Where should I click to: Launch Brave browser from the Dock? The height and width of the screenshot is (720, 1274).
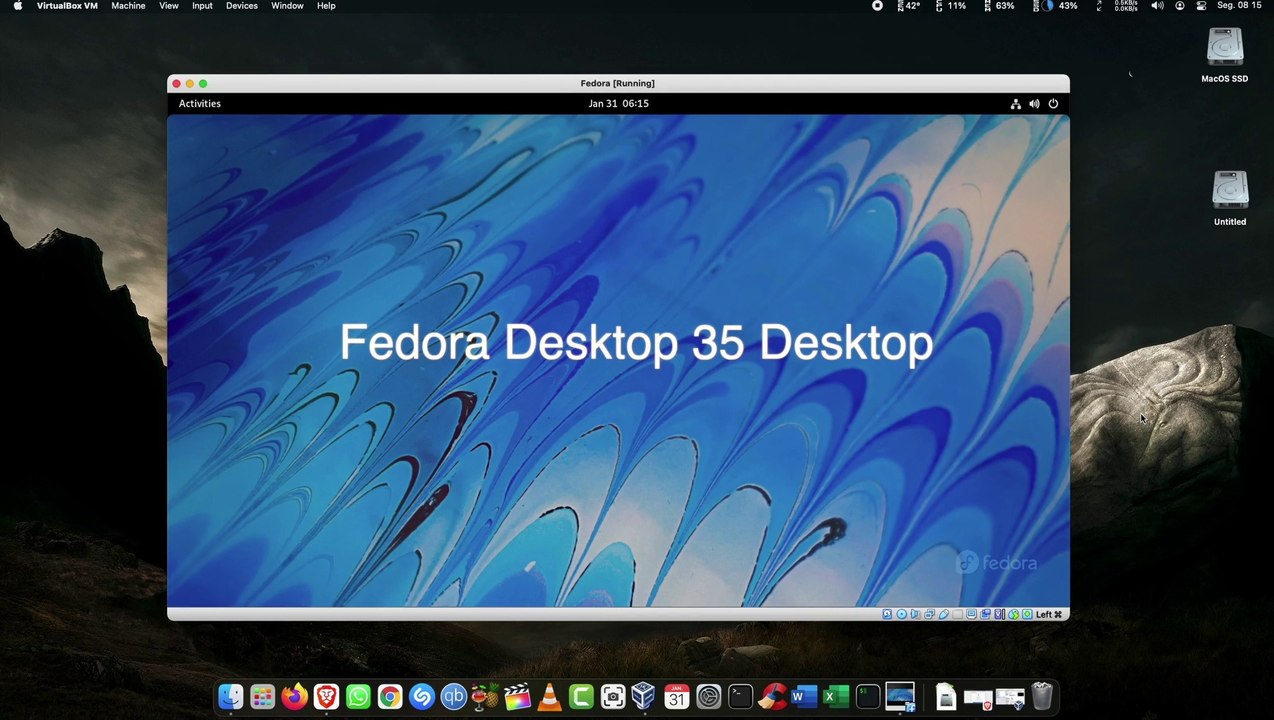tap(326, 697)
